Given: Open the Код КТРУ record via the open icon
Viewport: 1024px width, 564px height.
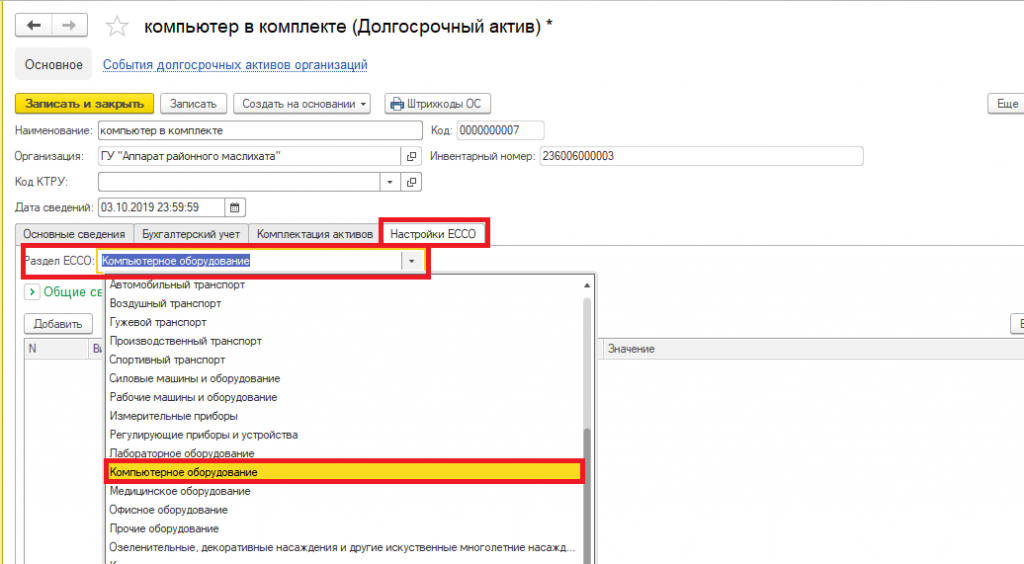Looking at the screenshot, I should click(x=410, y=182).
